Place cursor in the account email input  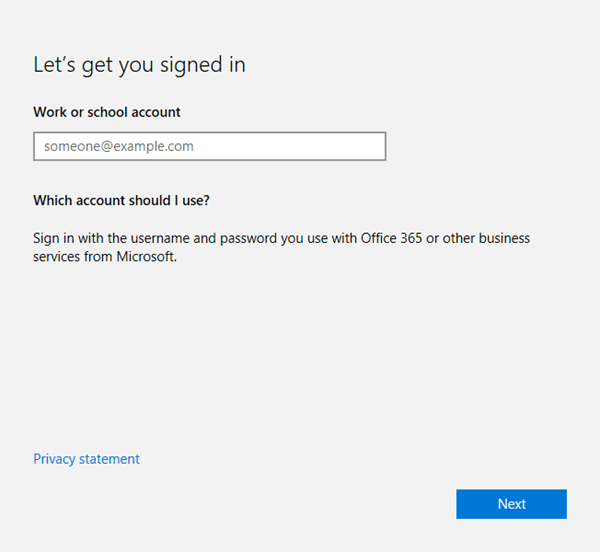(209, 146)
